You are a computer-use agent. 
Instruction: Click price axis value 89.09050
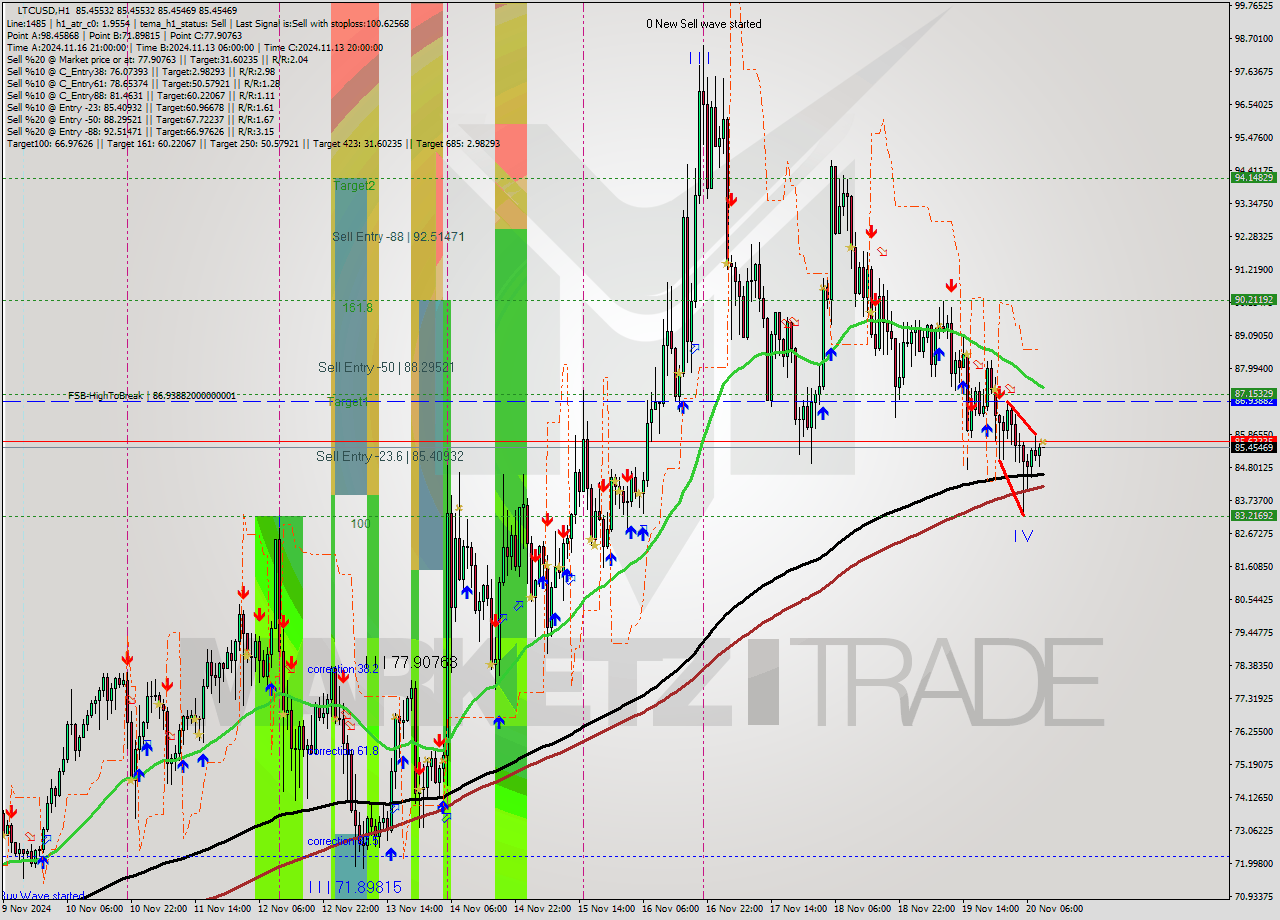tap(1254, 335)
